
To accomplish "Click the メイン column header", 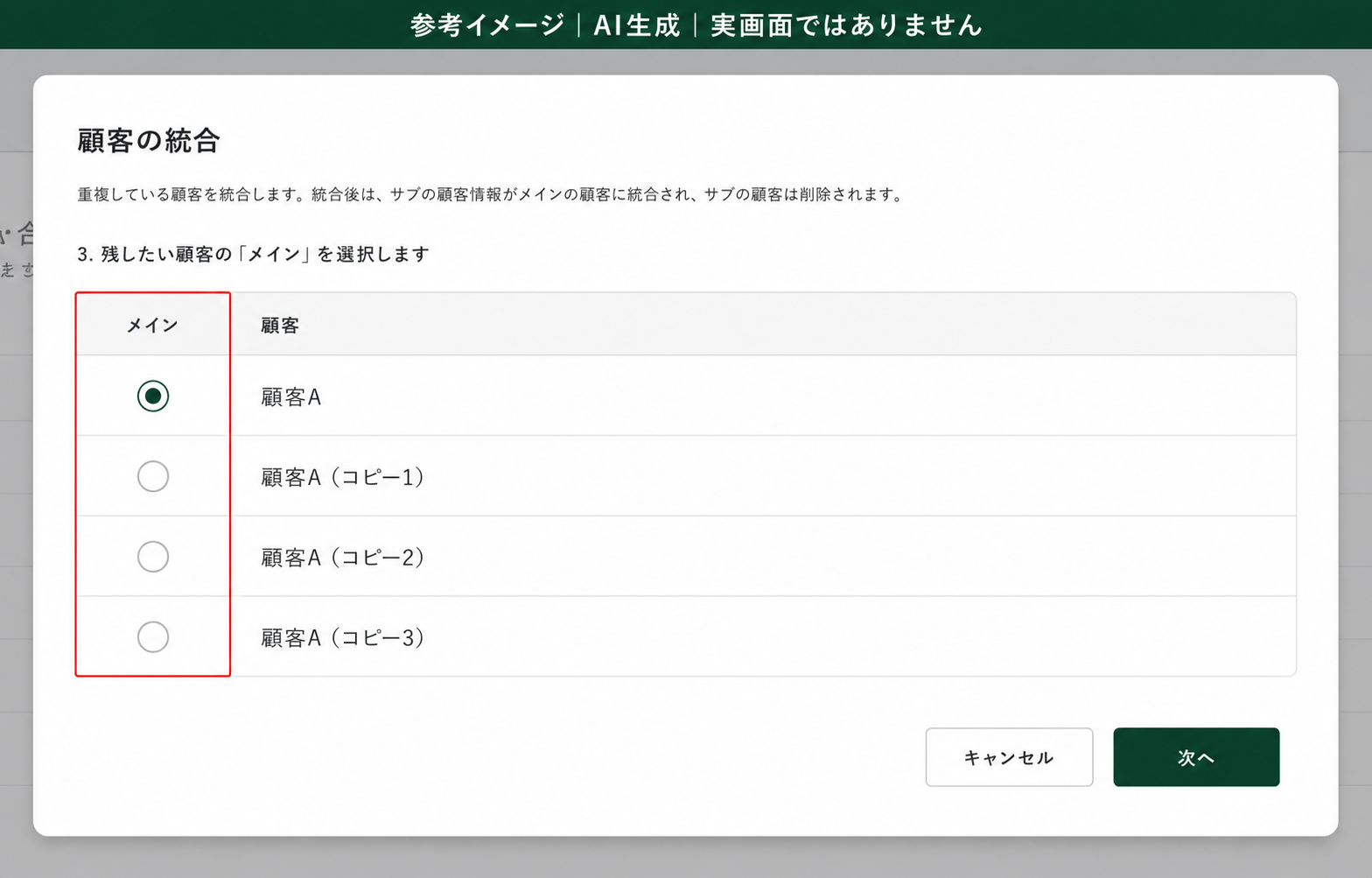I will [153, 326].
